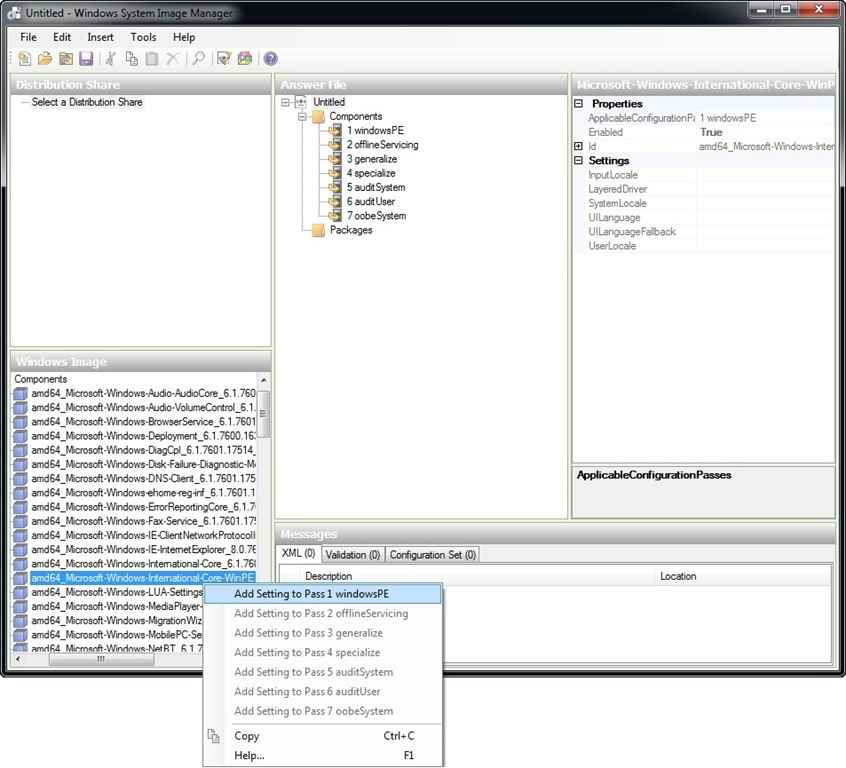Collapse the Components node in Answer File

point(303,117)
